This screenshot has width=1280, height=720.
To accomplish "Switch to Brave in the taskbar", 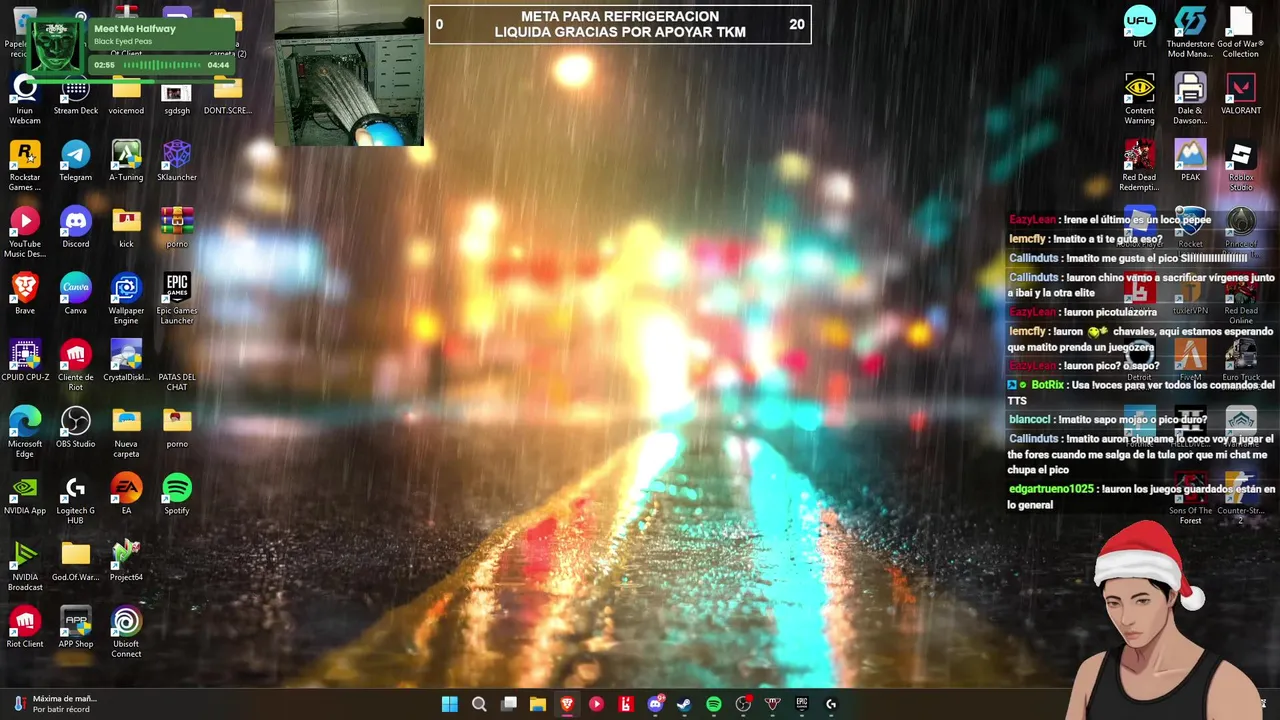I will (x=567, y=704).
